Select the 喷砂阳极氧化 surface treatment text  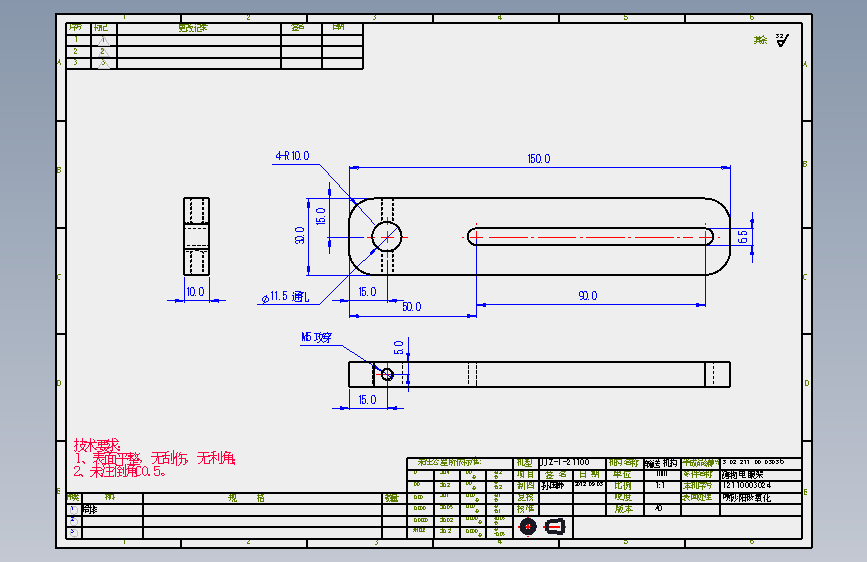pyautogui.click(x=746, y=497)
